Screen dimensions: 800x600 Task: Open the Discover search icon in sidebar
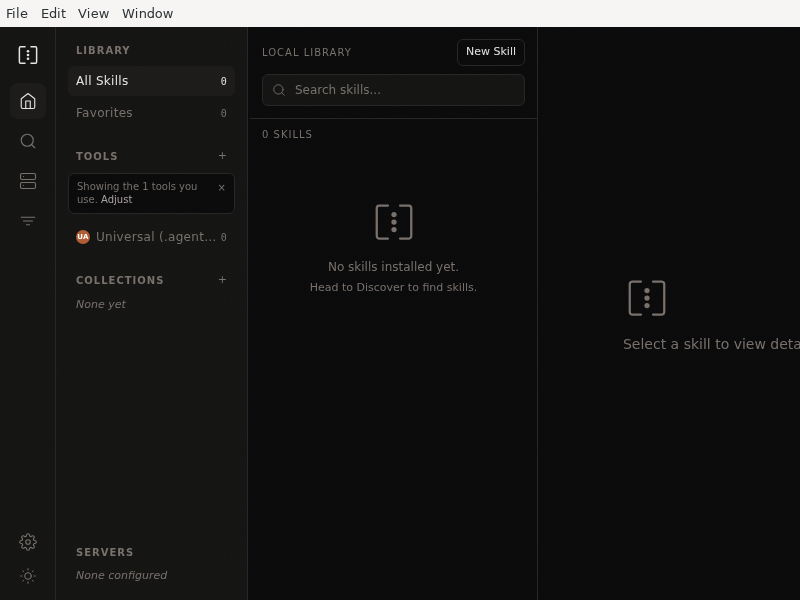coord(28,141)
